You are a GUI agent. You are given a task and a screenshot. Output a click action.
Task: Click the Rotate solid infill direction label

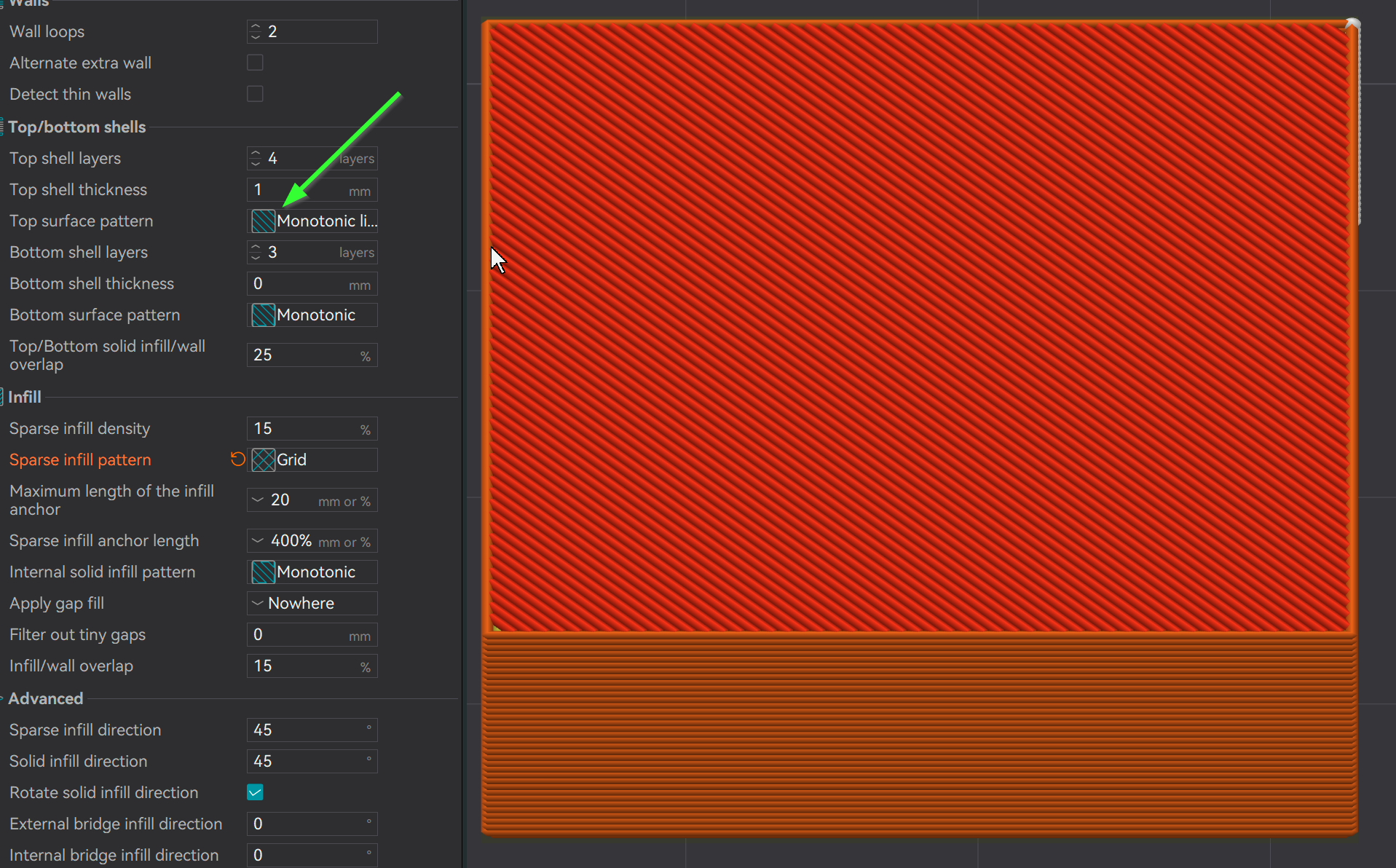104,792
